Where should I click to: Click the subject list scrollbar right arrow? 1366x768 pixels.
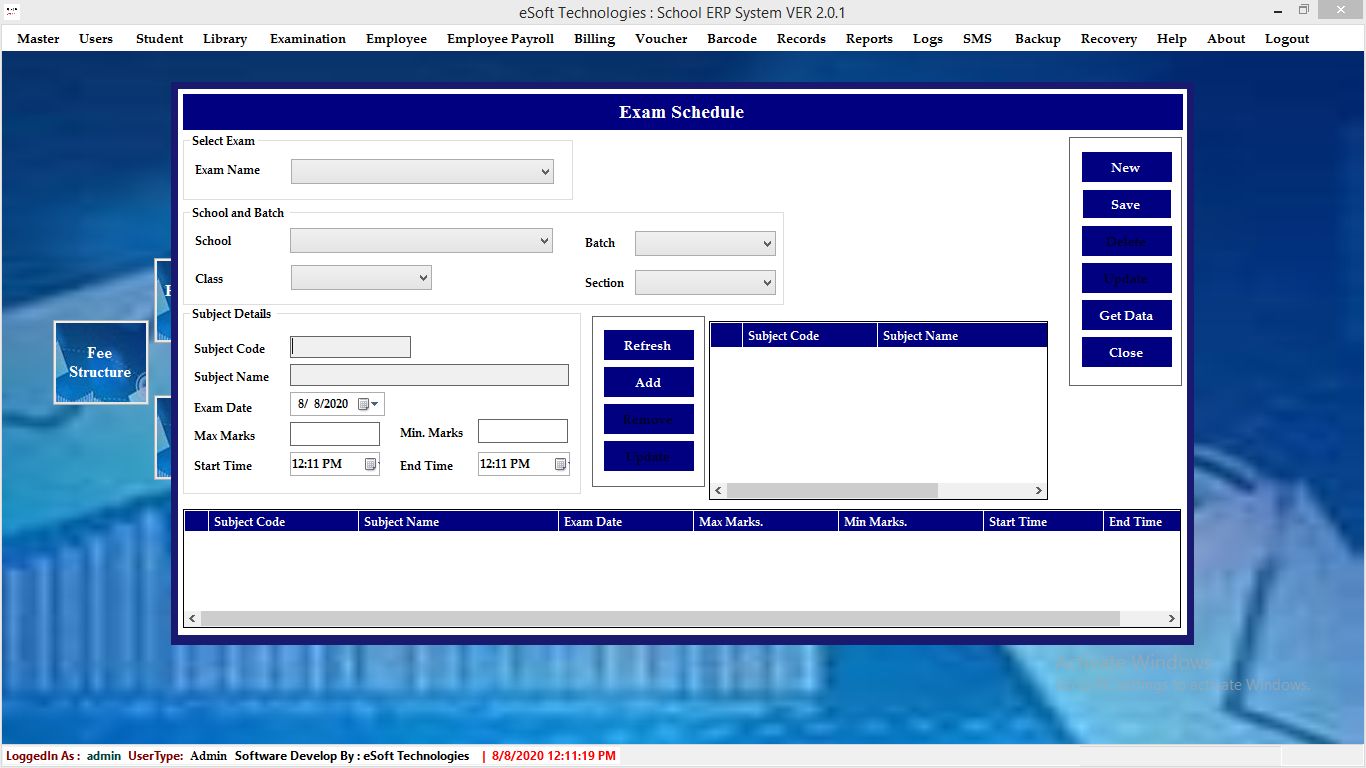click(1039, 491)
